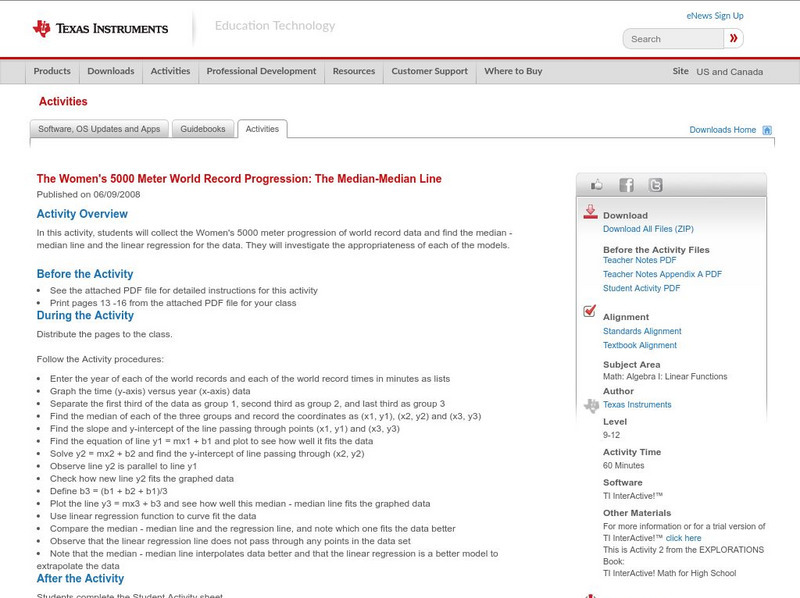
Task: Click the red Download arrow icon
Action: point(590,212)
